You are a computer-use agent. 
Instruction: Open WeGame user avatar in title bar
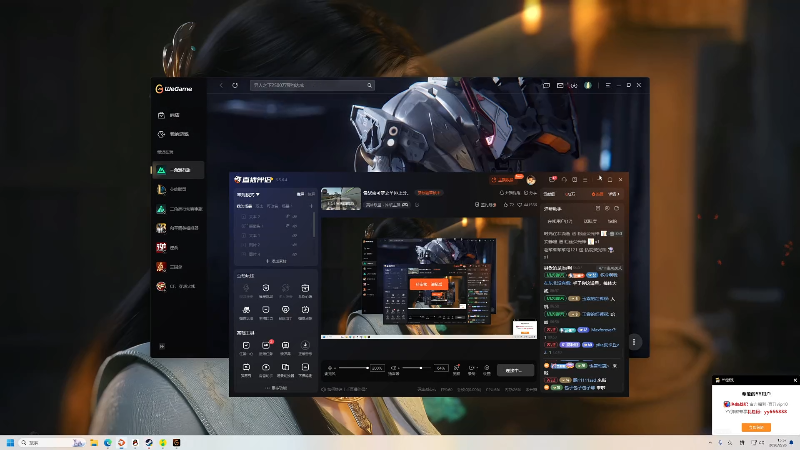coord(588,85)
